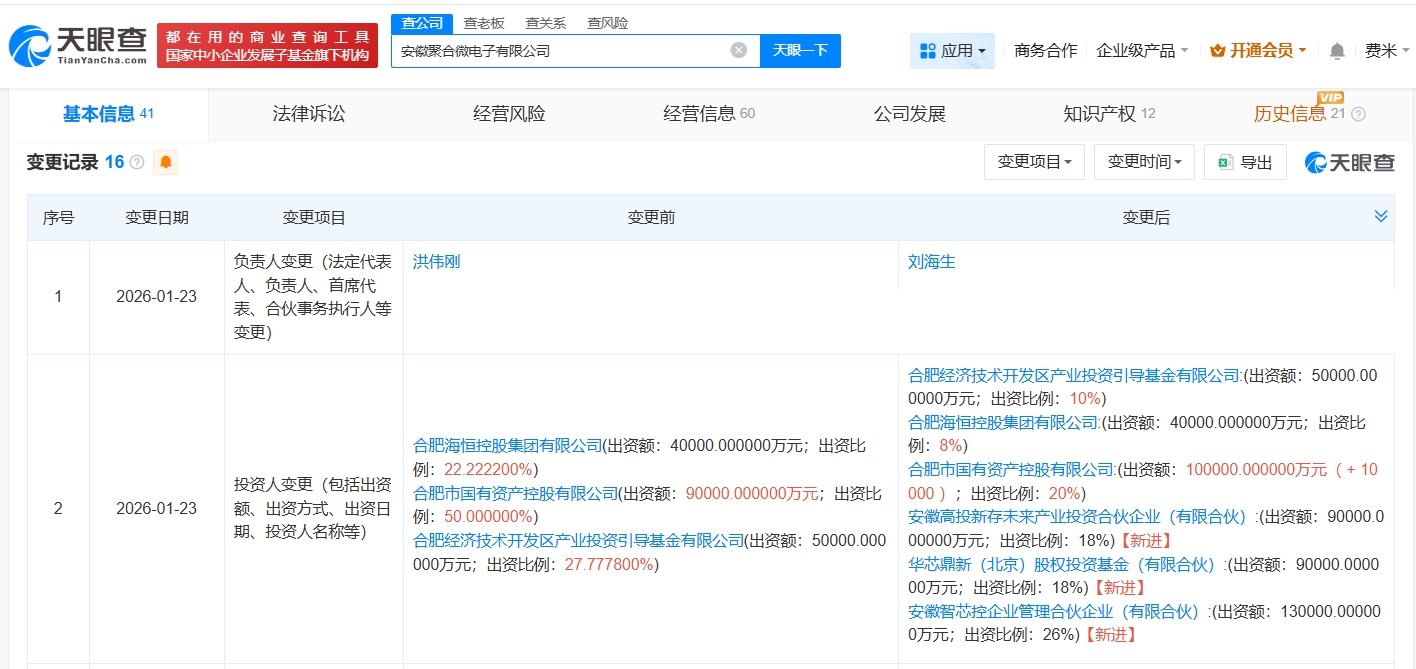Click the crown icon beside 开通会员

click(x=1217, y=49)
